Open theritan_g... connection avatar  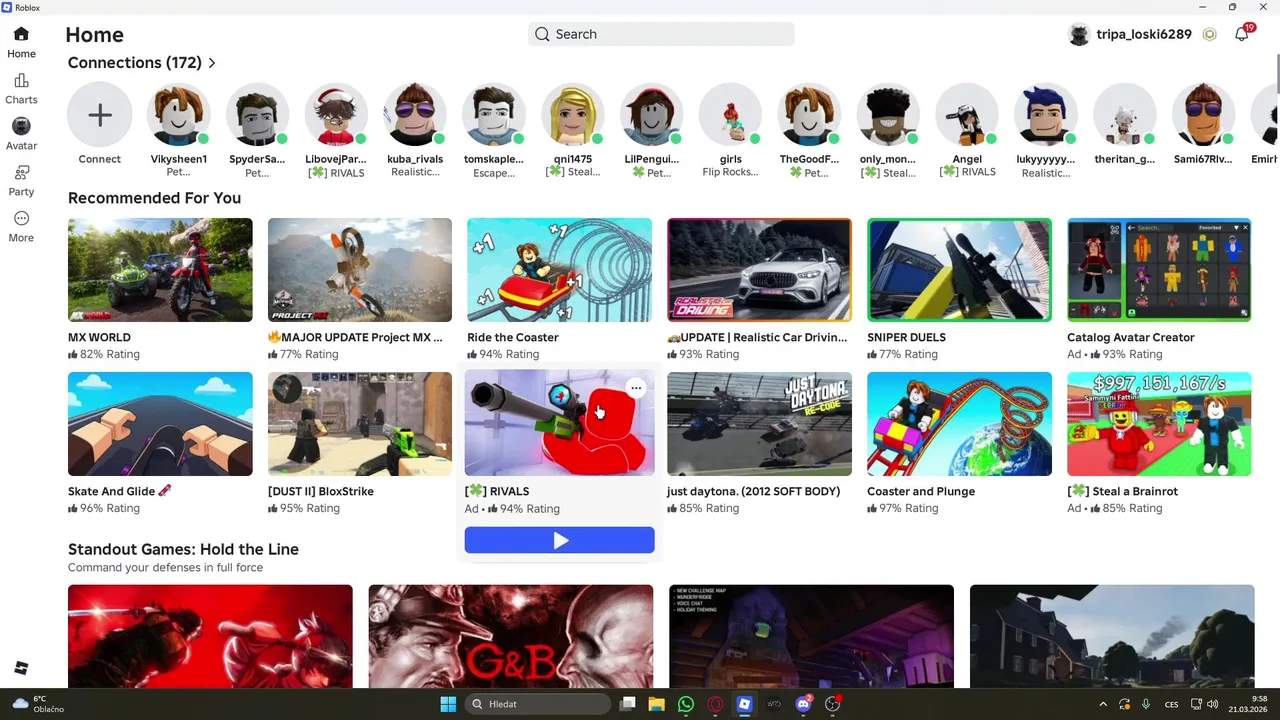click(x=1125, y=115)
